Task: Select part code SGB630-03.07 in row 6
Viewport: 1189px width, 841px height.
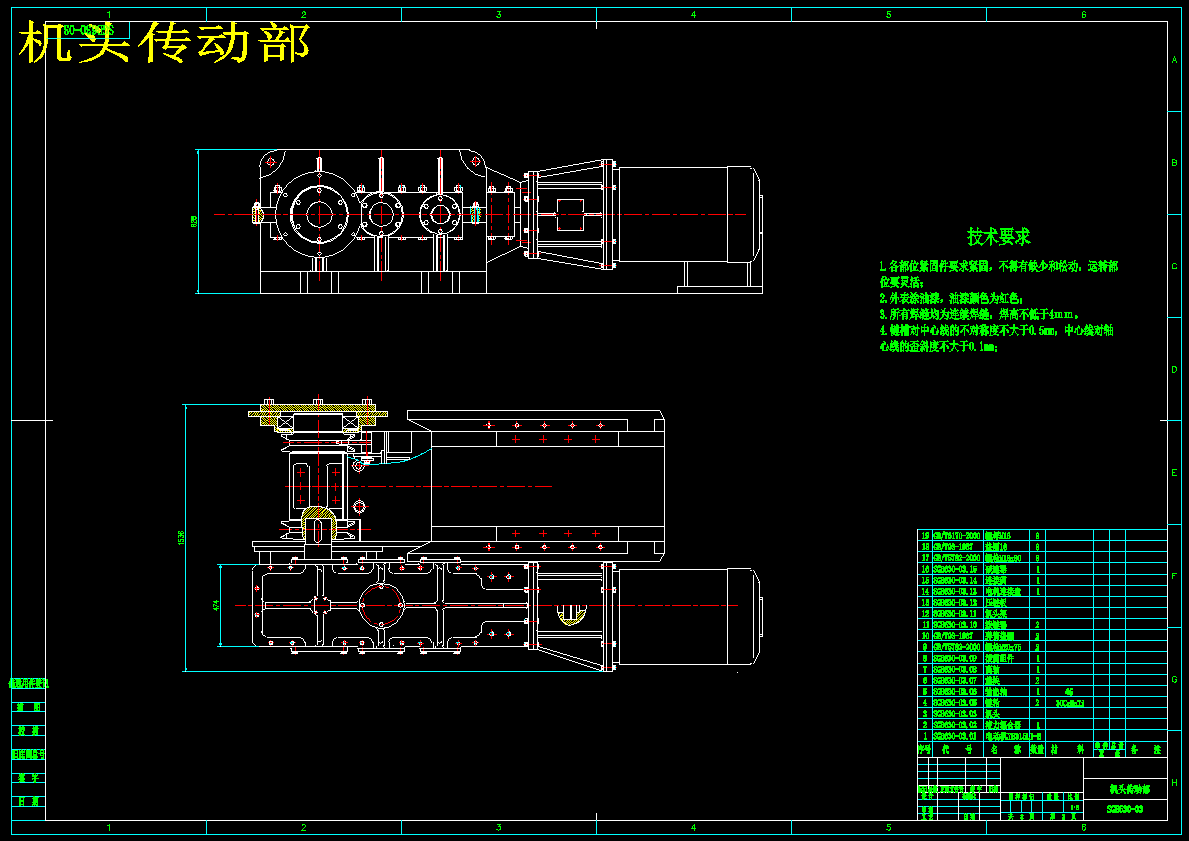Action: [x=955, y=680]
